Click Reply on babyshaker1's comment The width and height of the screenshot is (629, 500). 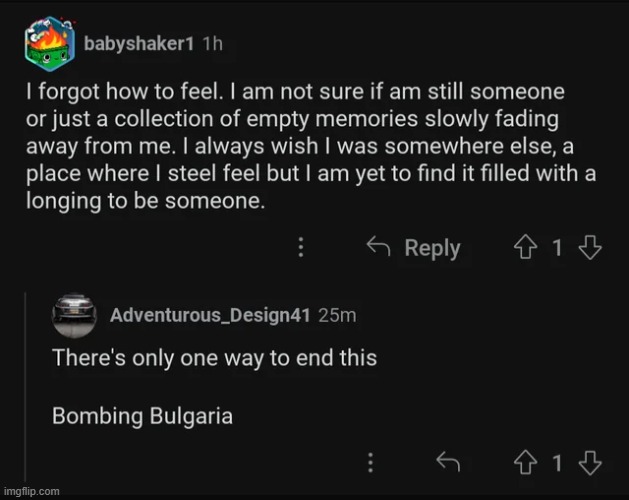[414, 248]
